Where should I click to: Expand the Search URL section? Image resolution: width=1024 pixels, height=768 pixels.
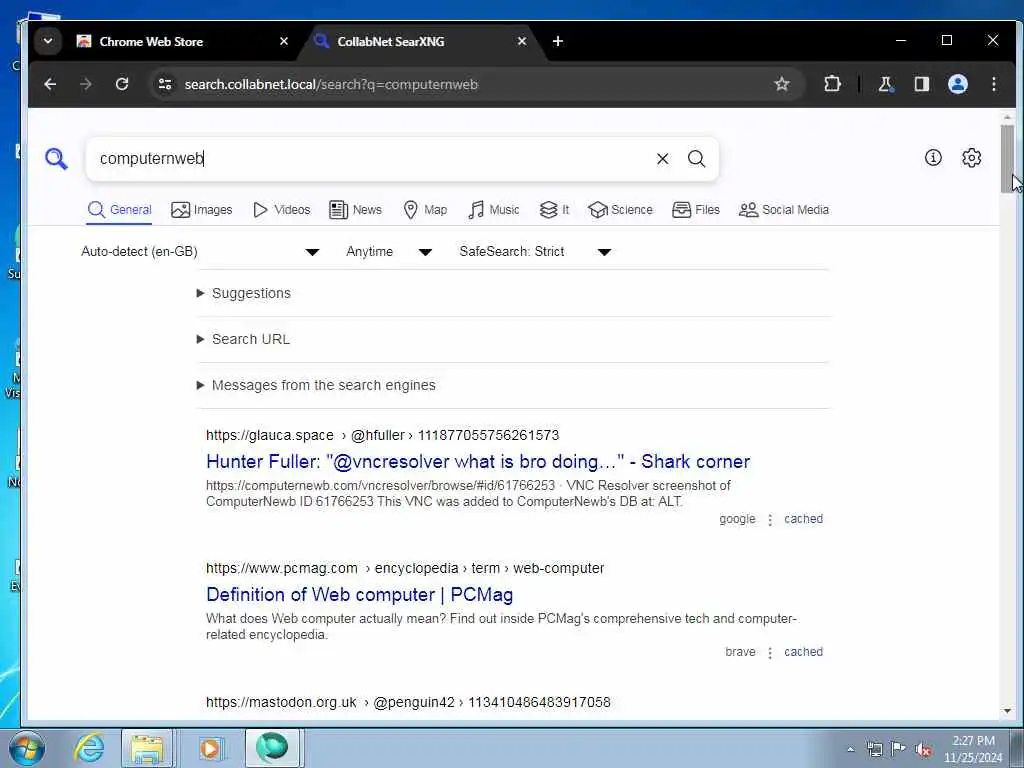click(x=243, y=339)
